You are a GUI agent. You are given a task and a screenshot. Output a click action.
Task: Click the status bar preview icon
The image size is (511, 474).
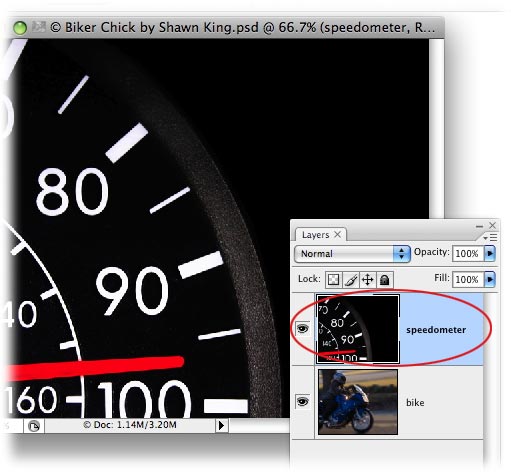click(34, 426)
